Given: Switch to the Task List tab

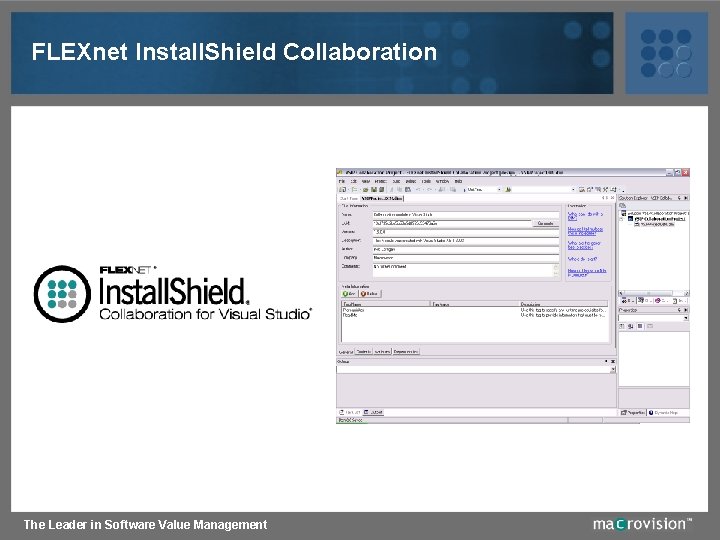Looking at the screenshot, I should point(350,412).
